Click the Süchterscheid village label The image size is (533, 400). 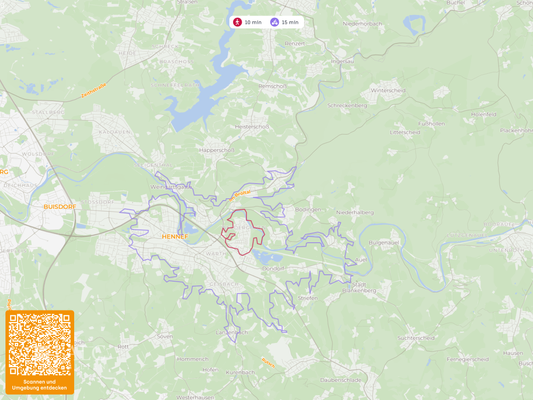416,338
